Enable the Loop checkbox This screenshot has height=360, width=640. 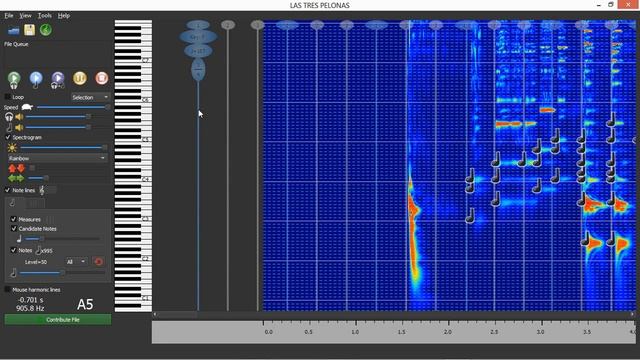point(7,97)
